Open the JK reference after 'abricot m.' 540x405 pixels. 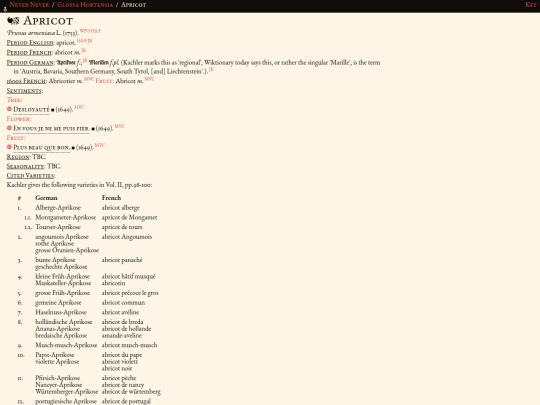coord(84,50)
